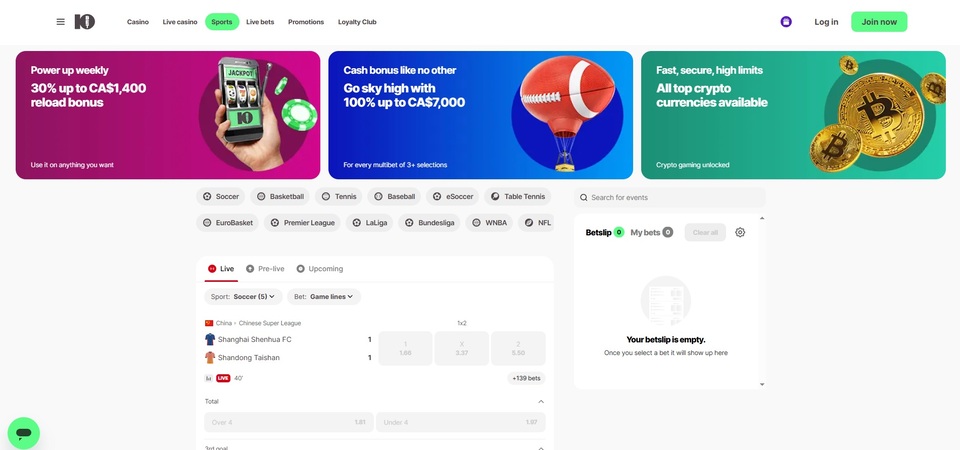This screenshot has width=960, height=450.
Task: Choose the NFL league chip
Action: 536,223
